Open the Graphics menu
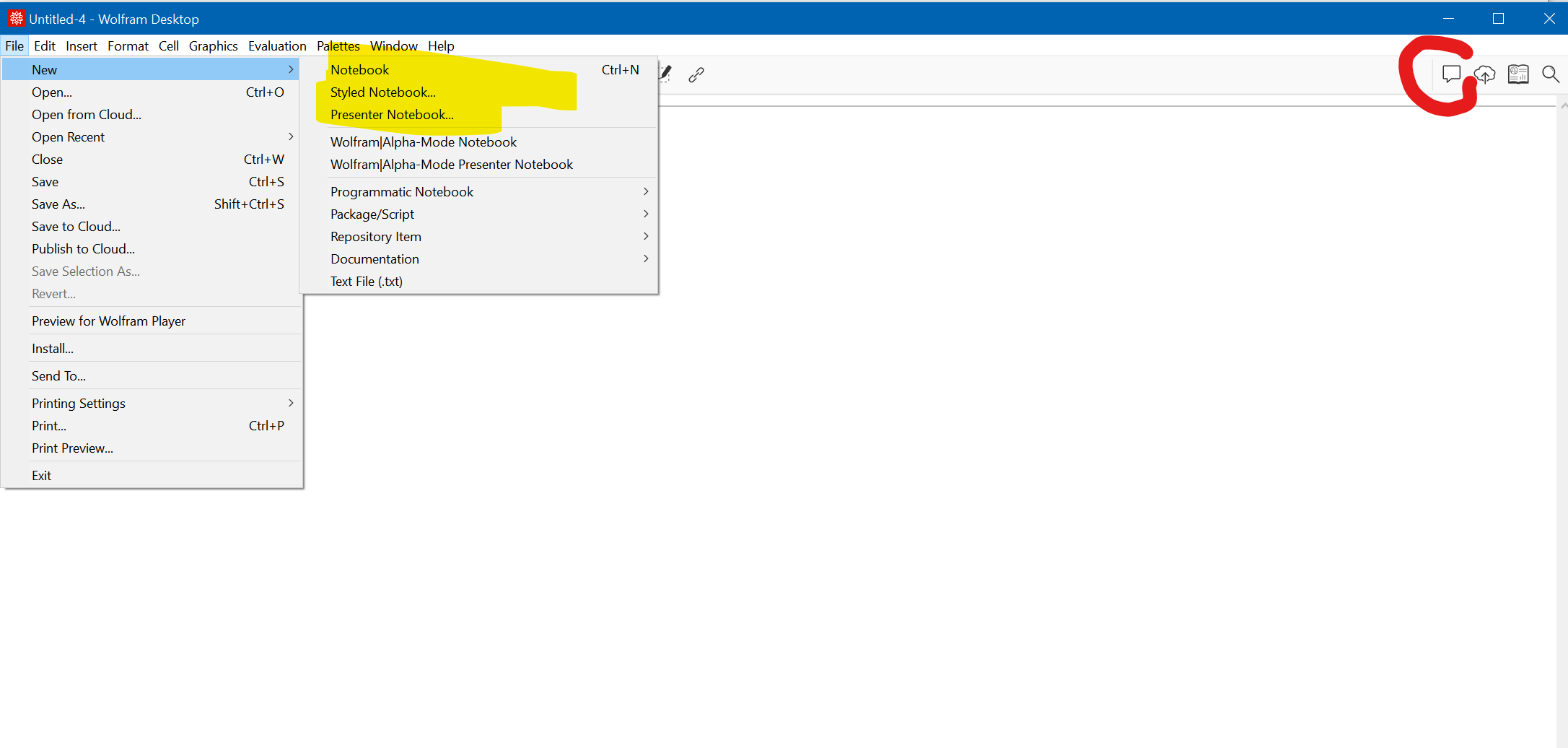1568x748 pixels. 214,46
